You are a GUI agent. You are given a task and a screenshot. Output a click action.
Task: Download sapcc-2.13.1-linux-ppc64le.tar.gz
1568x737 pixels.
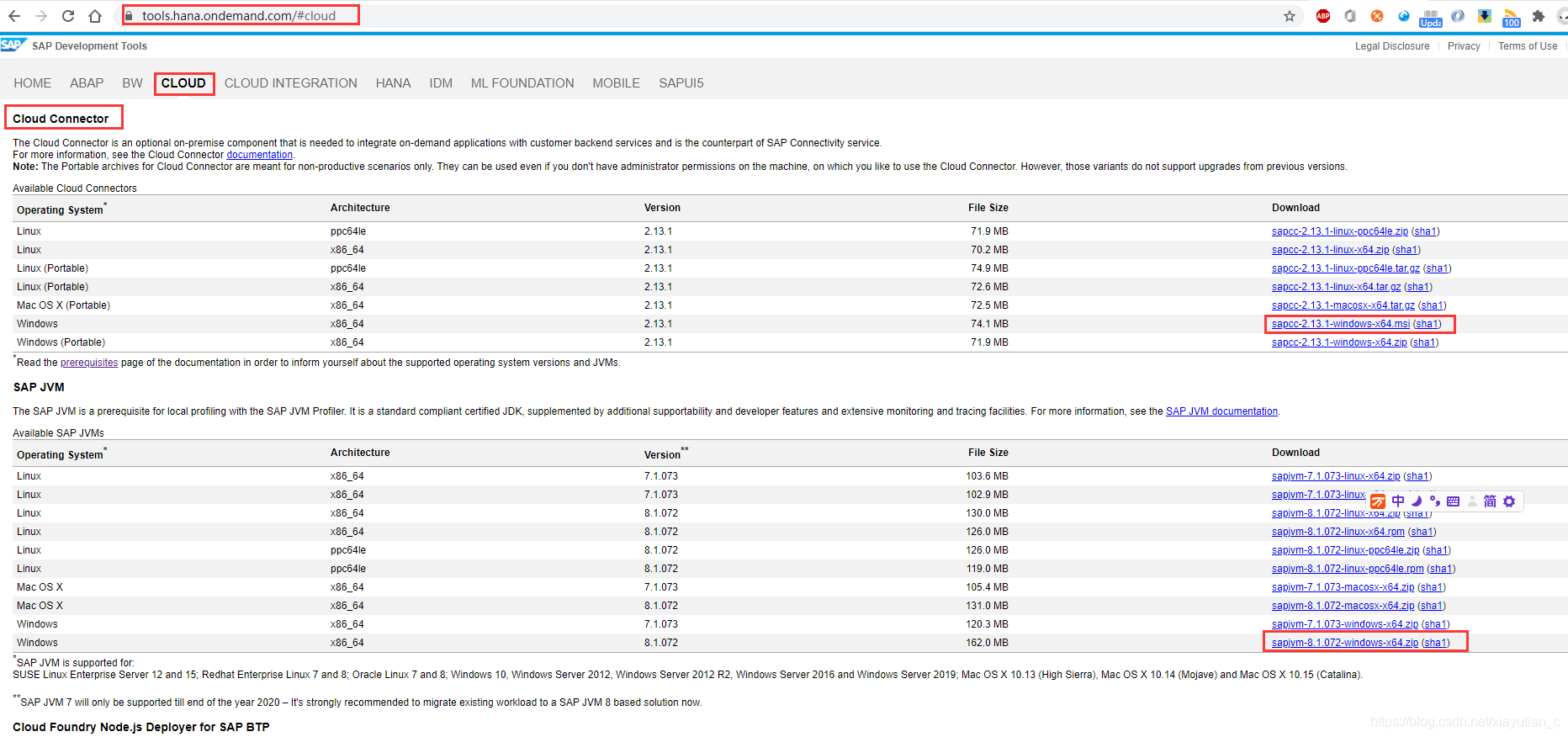tap(1346, 268)
